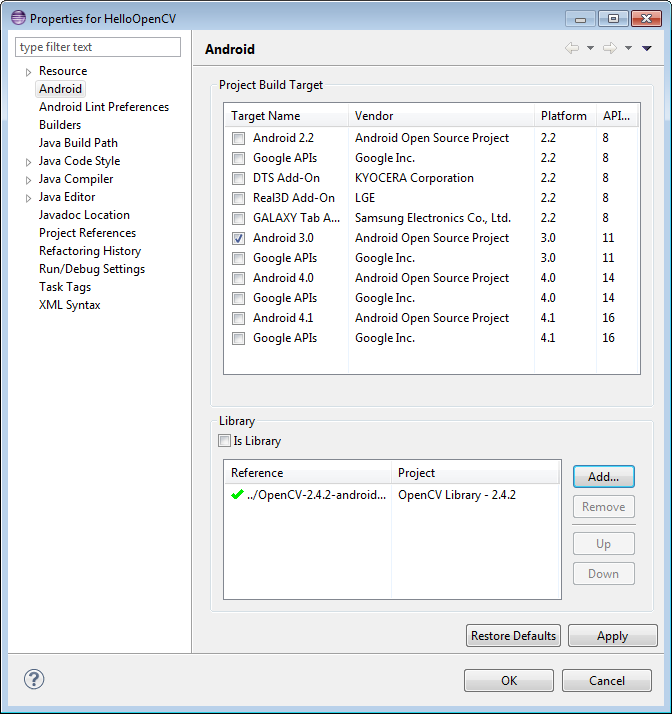The height and width of the screenshot is (714, 672).
Task: Click the Apply button
Action: point(612,636)
